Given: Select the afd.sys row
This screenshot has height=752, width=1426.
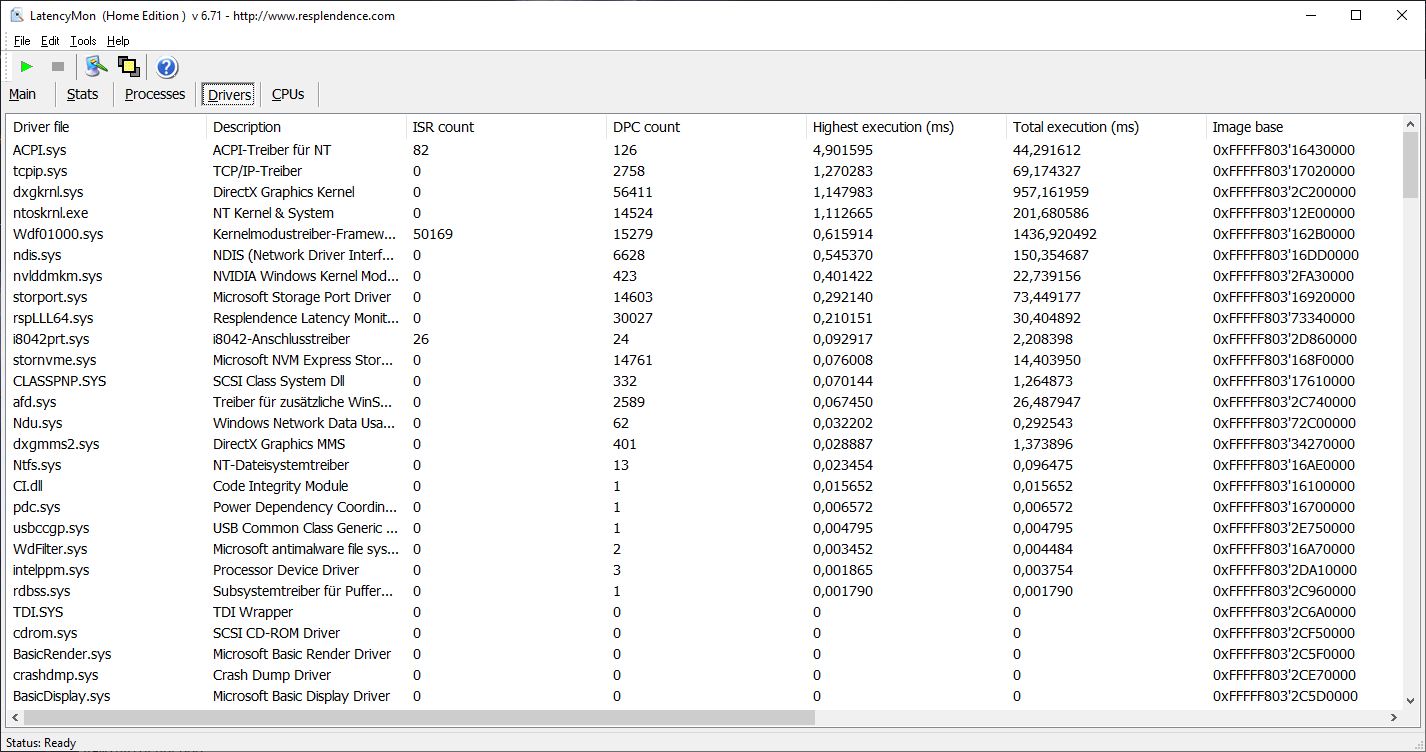Looking at the screenshot, I should tap(704, 402).
